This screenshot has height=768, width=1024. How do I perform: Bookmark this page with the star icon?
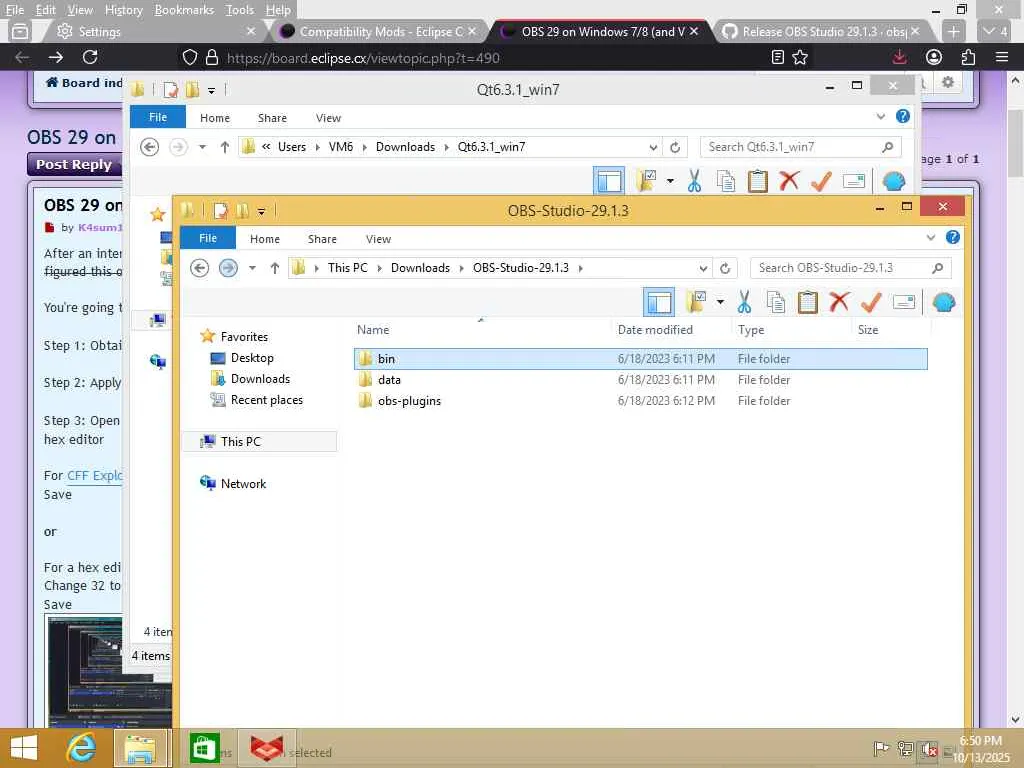click(800, 57)
